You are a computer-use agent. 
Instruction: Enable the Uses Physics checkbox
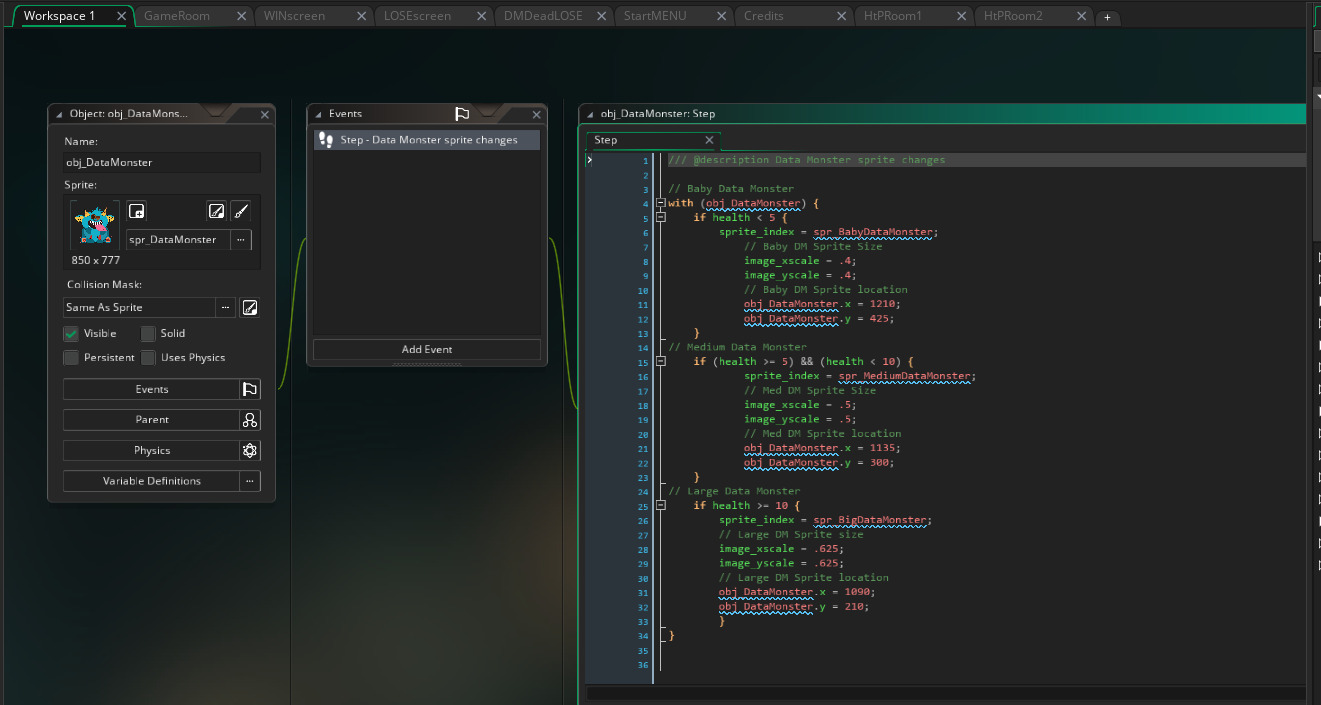point(148,357)
